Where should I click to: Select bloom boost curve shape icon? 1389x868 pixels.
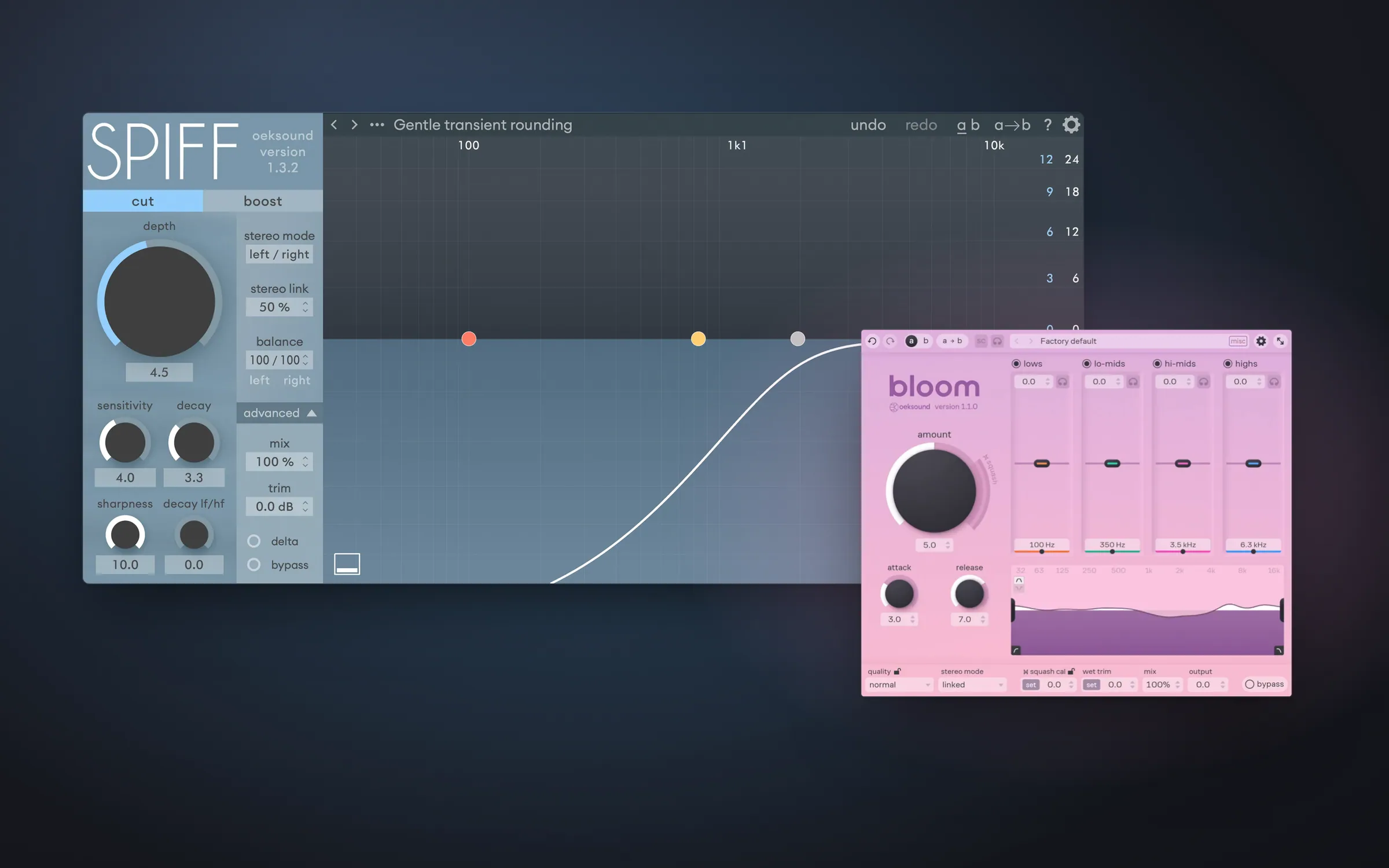tap(1019, 580)
